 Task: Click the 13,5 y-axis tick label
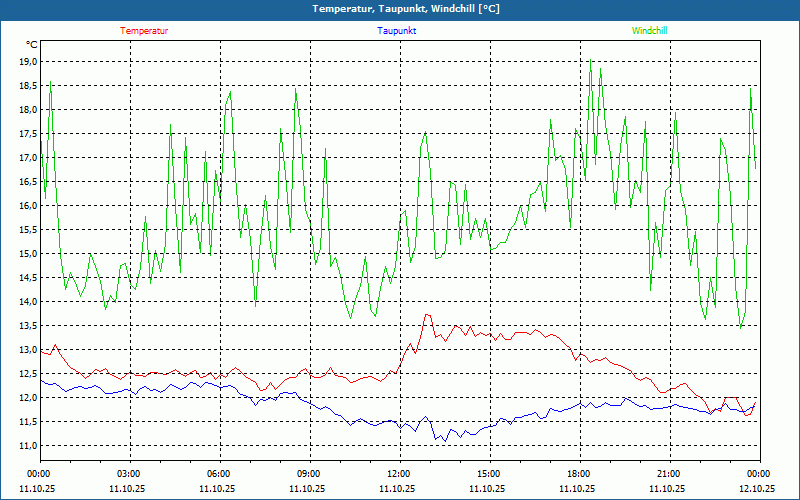[28, 325]
